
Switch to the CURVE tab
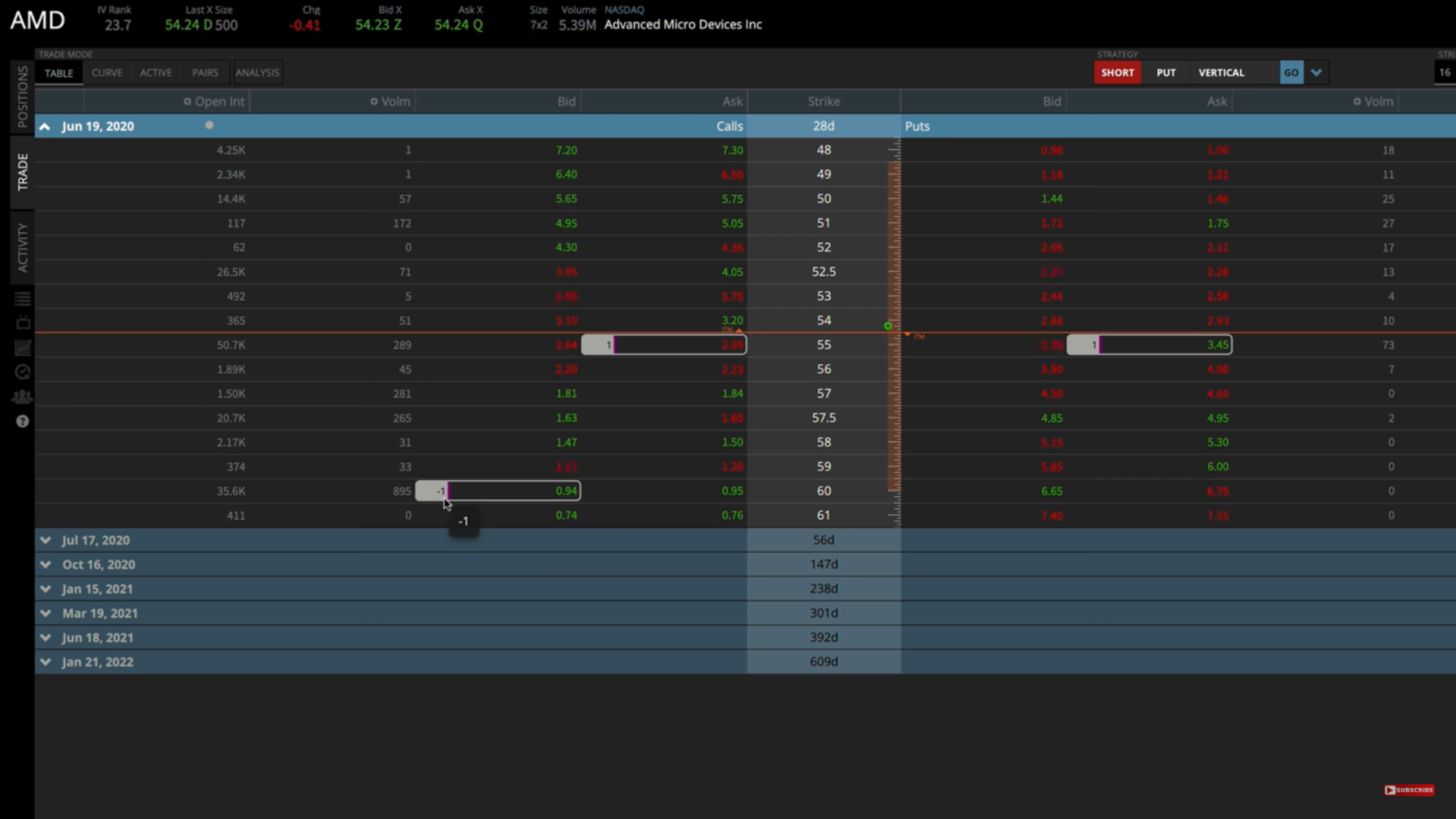pos(107,72)
